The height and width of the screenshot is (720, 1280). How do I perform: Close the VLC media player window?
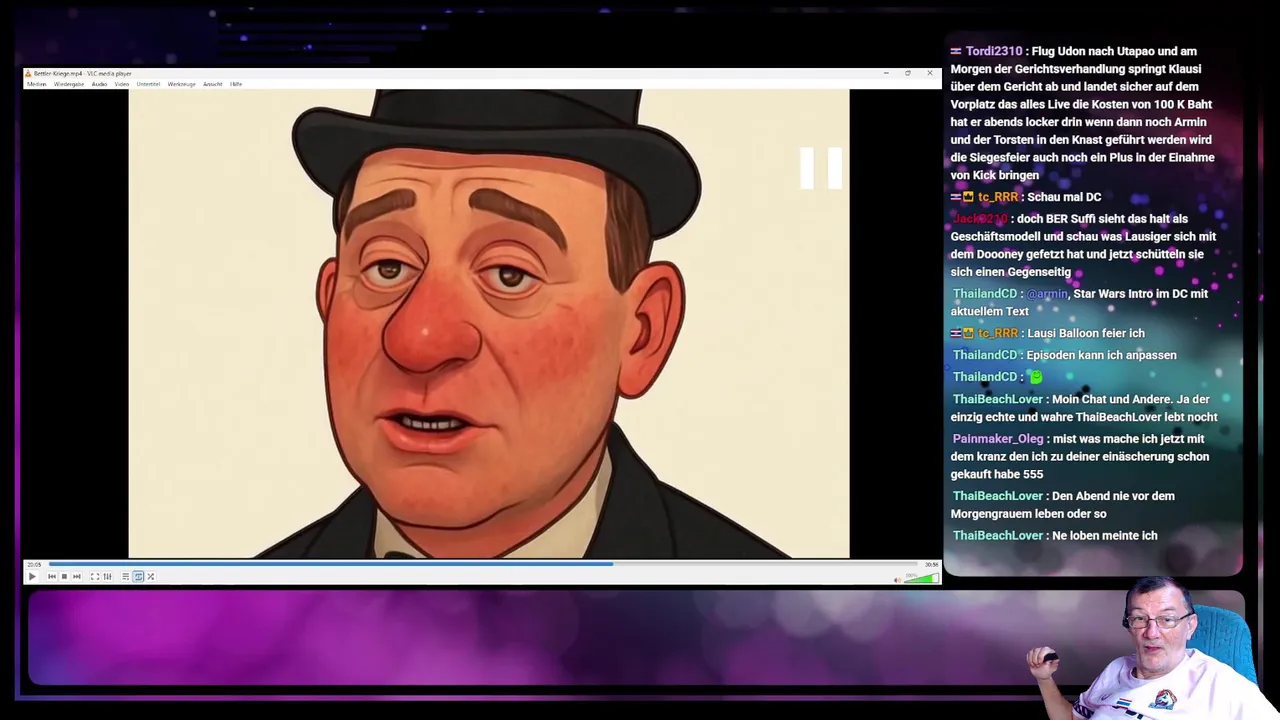(930, 73)
